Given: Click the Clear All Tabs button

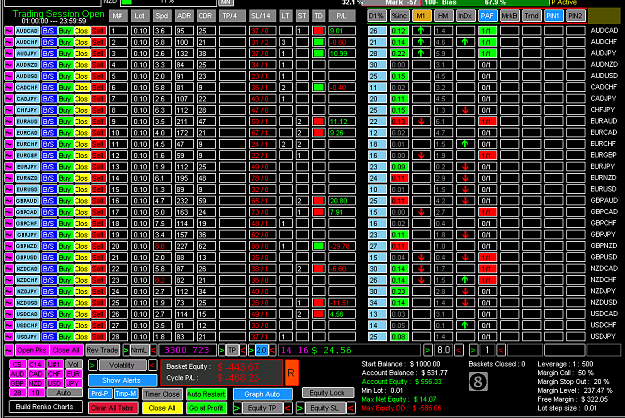Looking at the screenshot, I should coord(112,408).
